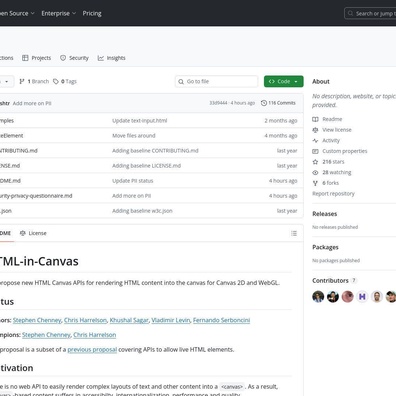Open commit hash 33d9444

coord(218,103)
